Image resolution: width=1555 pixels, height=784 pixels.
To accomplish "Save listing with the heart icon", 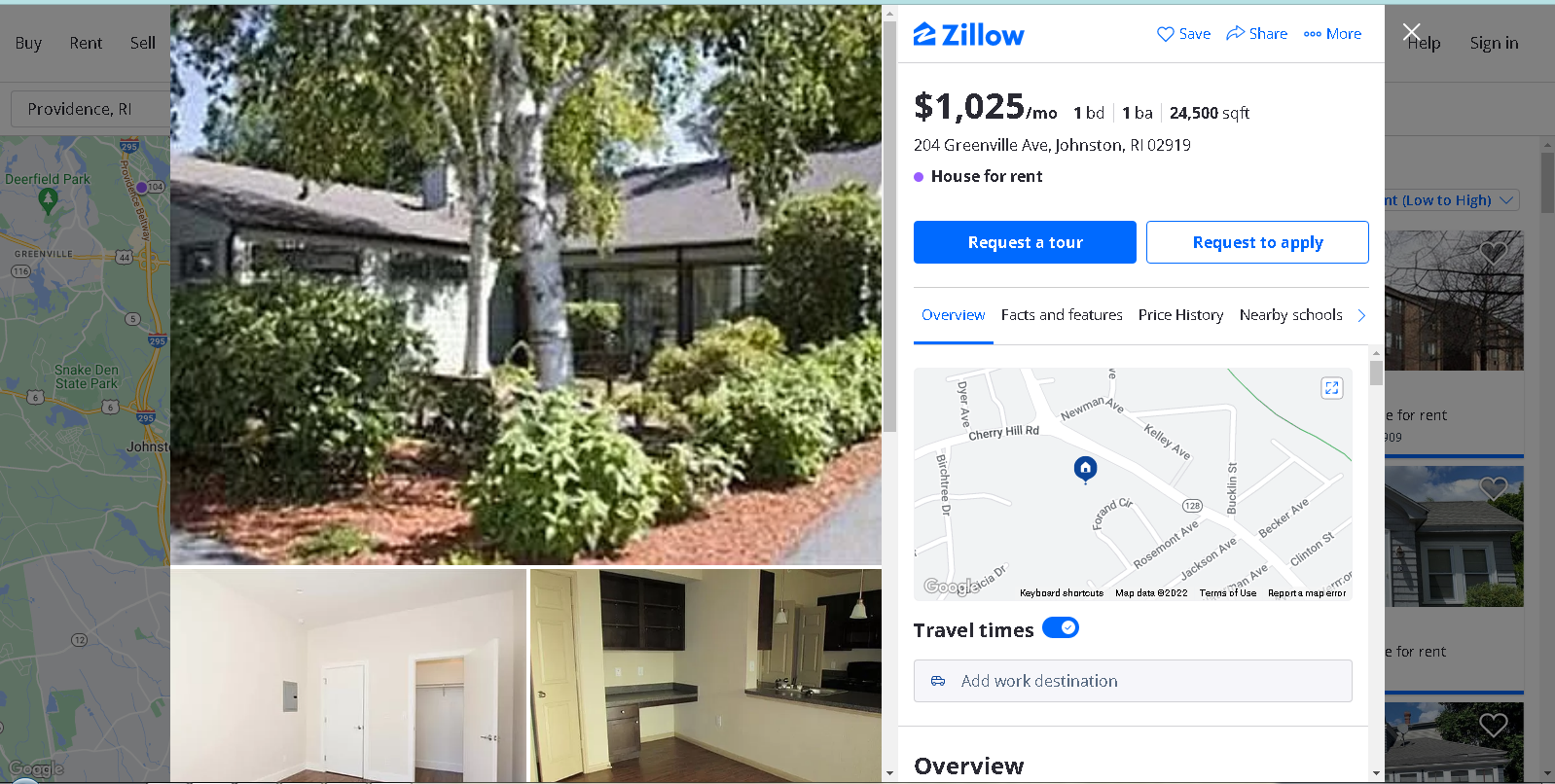I will coord(1165,34).
